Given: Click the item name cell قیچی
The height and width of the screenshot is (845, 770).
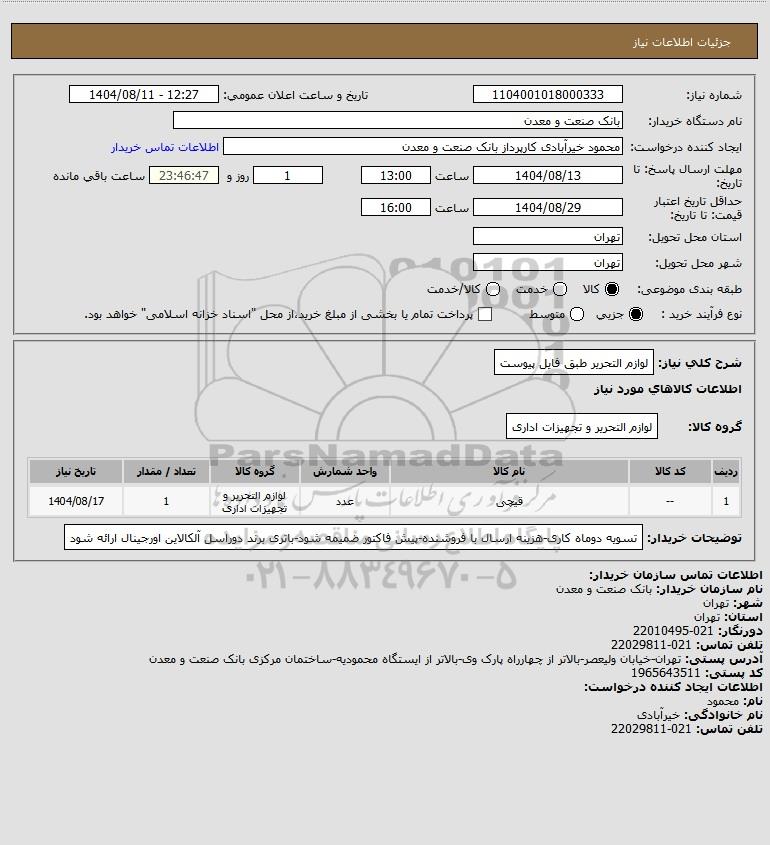Looking at the screenshot, I should point(509,502).
